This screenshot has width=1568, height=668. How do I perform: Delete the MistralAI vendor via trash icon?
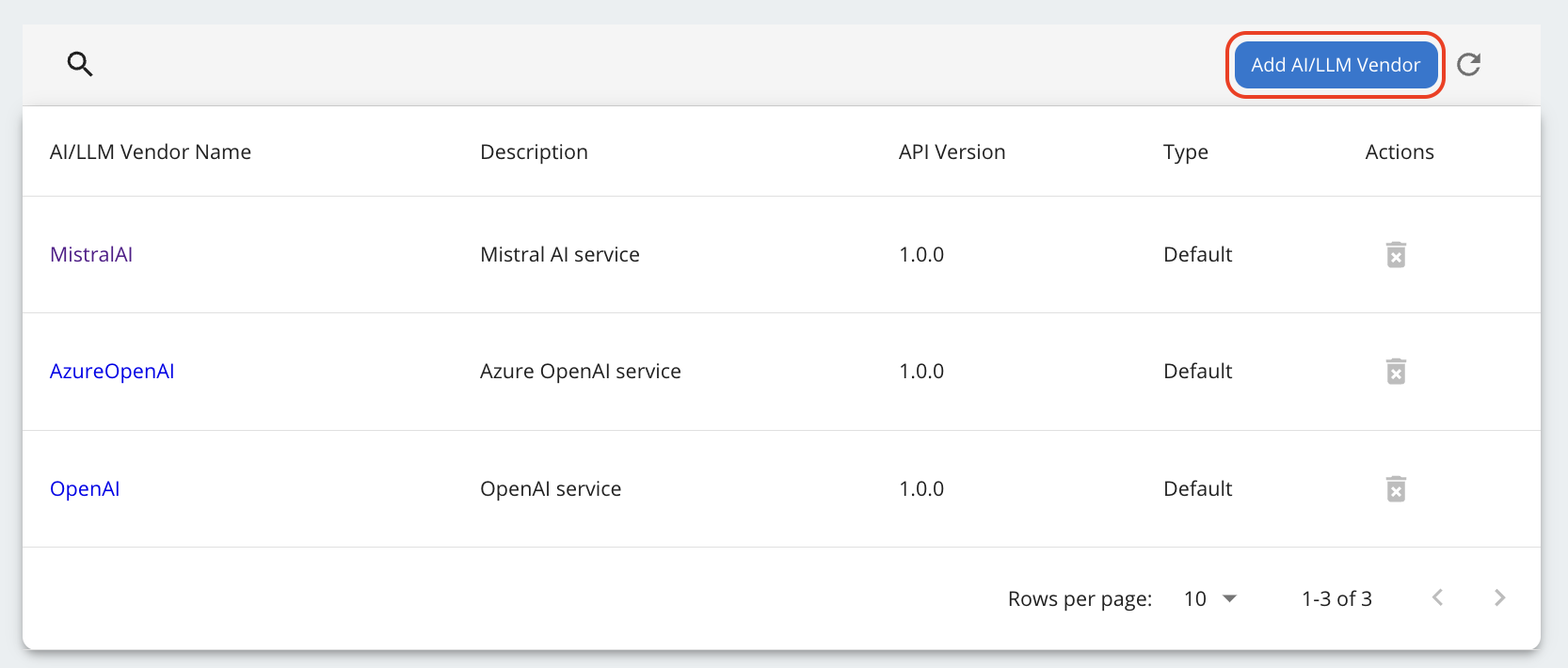[1396, 254]
